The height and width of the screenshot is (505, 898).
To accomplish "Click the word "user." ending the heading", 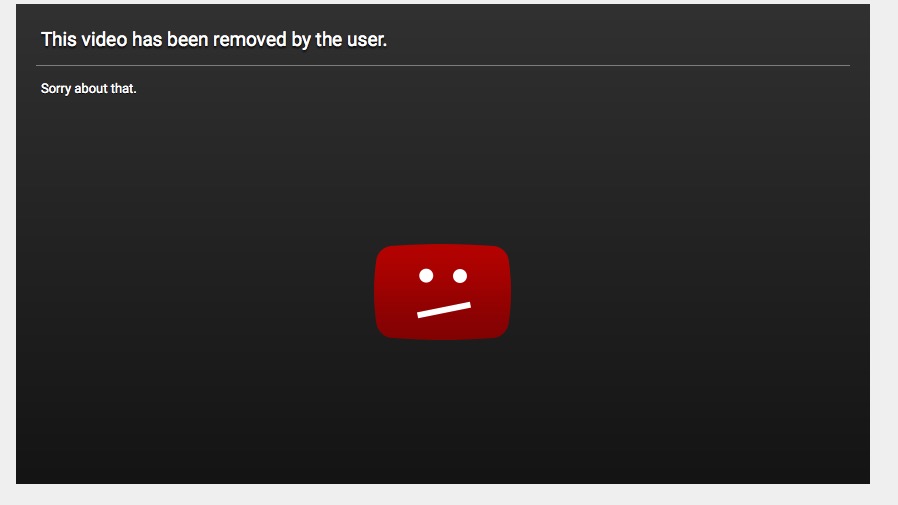I will (367, 40).
